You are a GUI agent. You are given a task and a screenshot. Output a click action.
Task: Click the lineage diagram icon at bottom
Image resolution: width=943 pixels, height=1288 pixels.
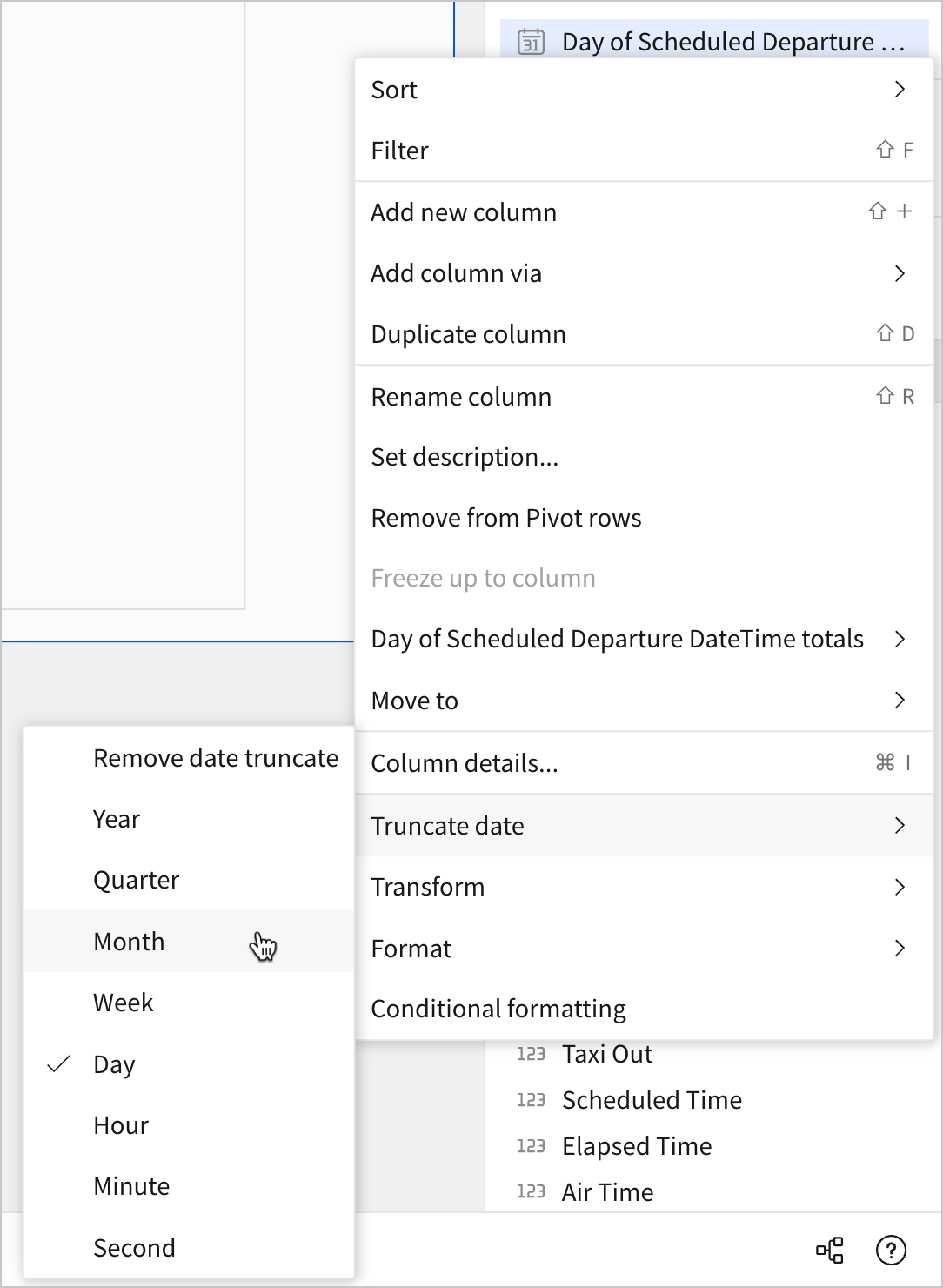pos(829,1250)
